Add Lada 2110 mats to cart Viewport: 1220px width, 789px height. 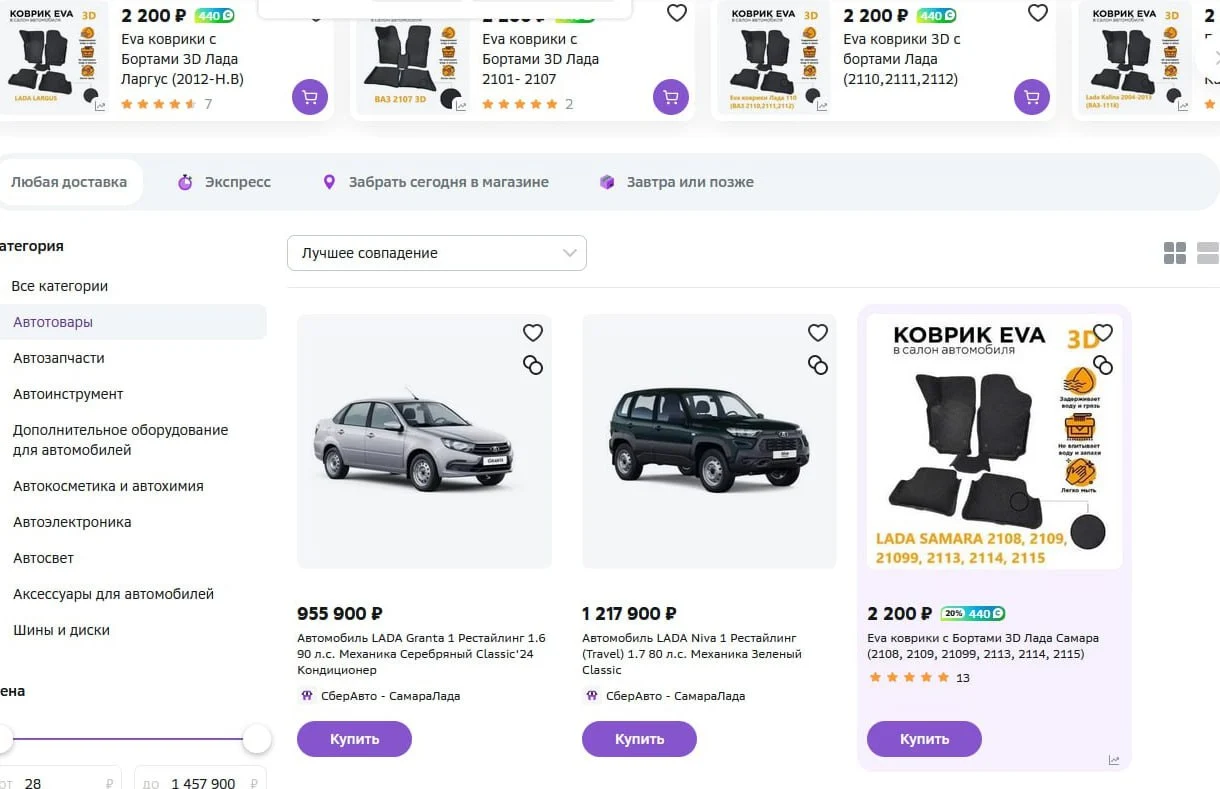coord(1032,98)
